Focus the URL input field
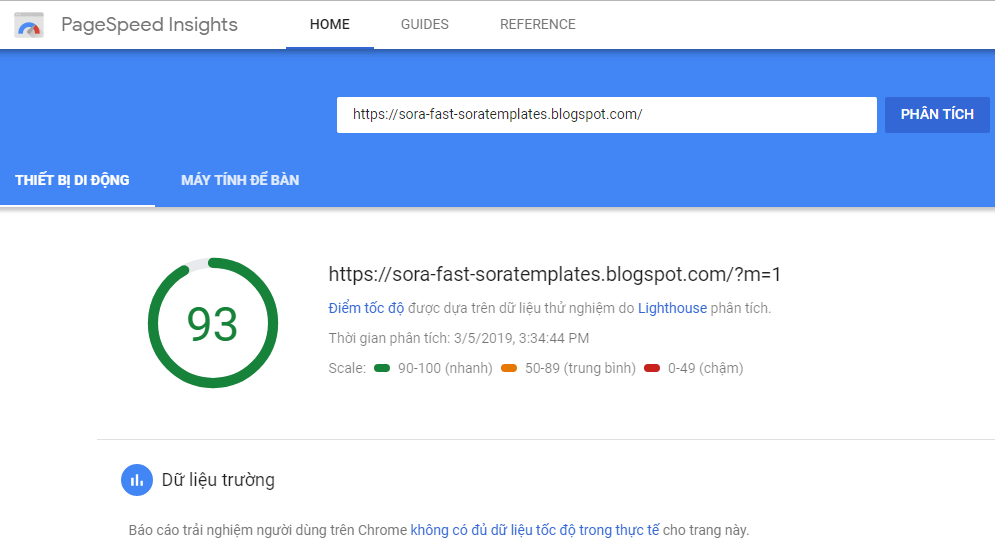This screenshot has width=995, height=559. [606, 114]
